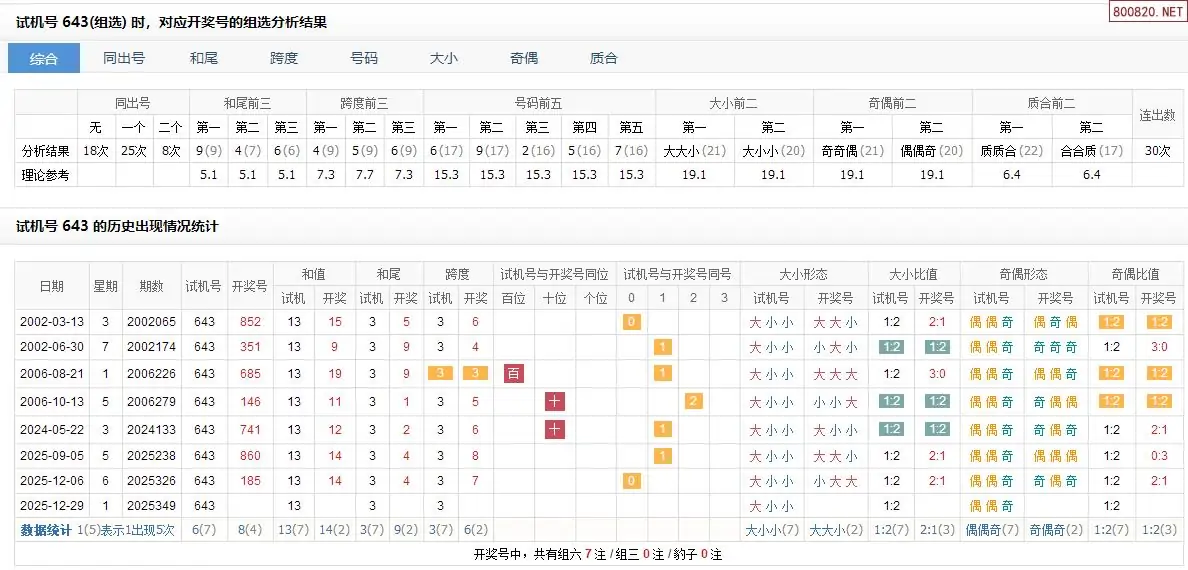Click the orange 2 badge in 同号 column

click(692, 401)
